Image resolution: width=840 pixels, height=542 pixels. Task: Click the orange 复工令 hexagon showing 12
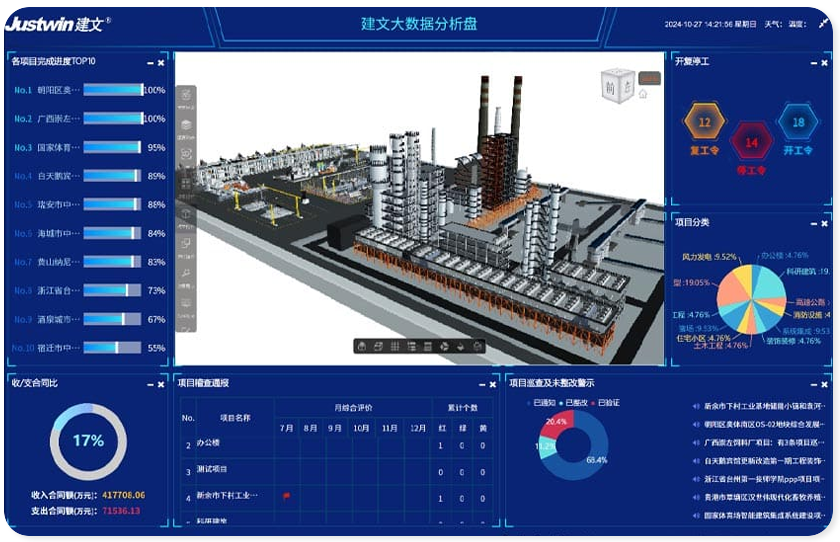[x=704, y=124]
